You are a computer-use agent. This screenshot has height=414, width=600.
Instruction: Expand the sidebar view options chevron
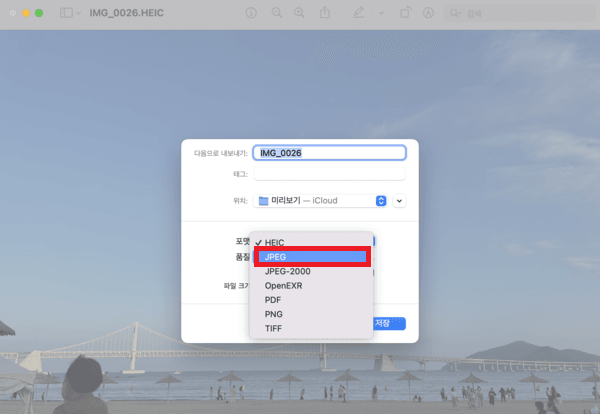pos(78,13)
